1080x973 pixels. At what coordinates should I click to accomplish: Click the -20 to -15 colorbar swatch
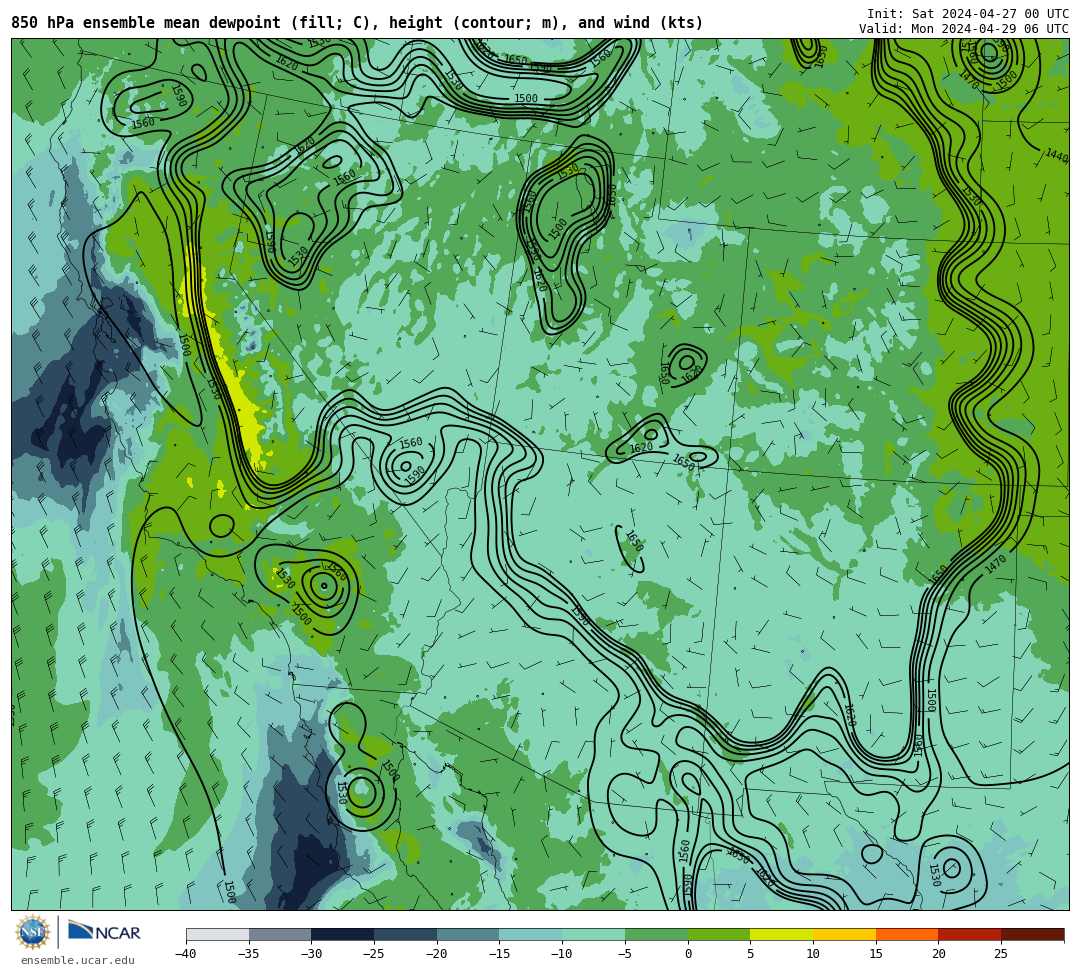468,934
